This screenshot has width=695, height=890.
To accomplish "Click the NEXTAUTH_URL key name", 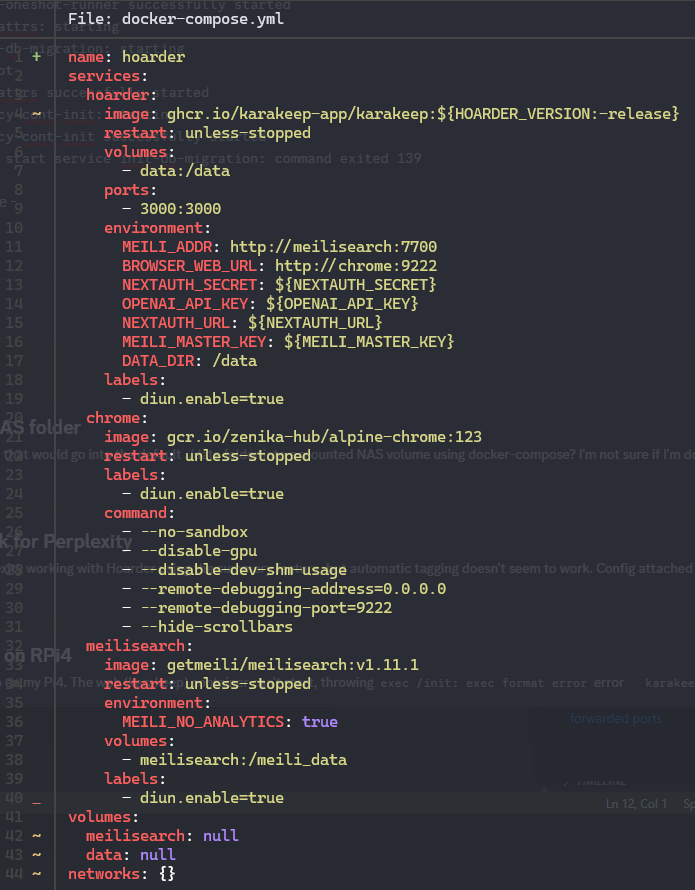I will tap(176, 323).
